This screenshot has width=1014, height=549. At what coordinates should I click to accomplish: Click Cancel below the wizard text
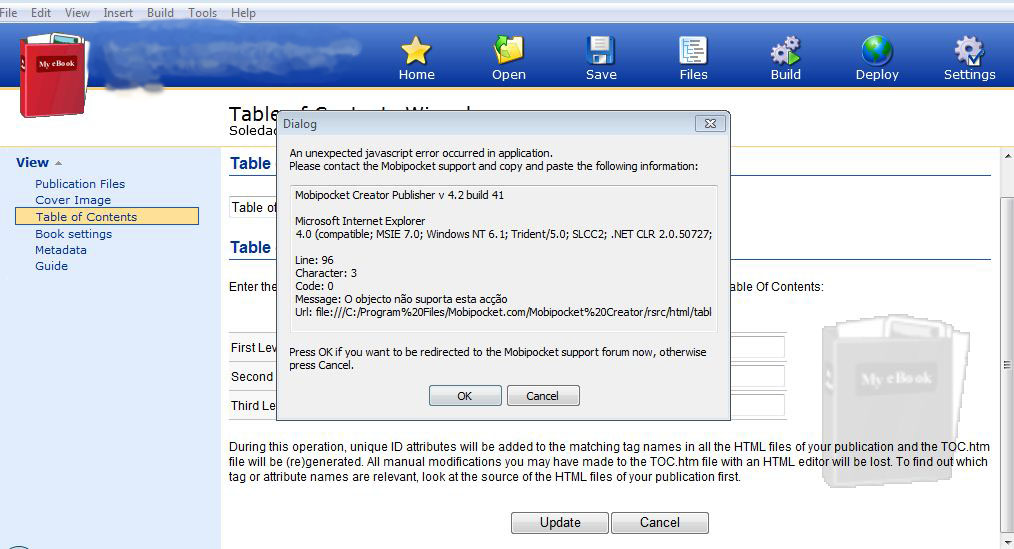(x=660, y=522)
